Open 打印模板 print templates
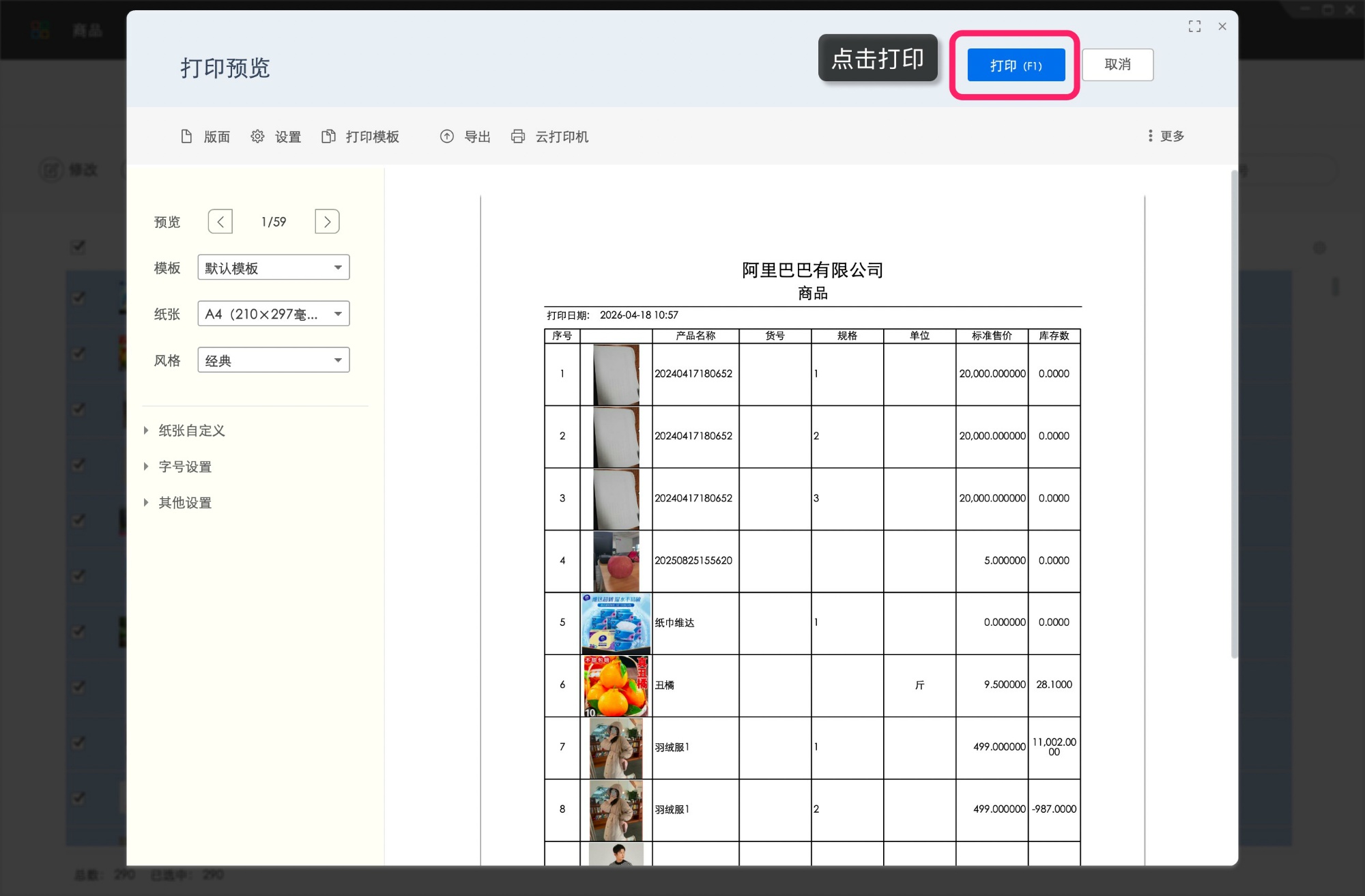 point(360,136)
